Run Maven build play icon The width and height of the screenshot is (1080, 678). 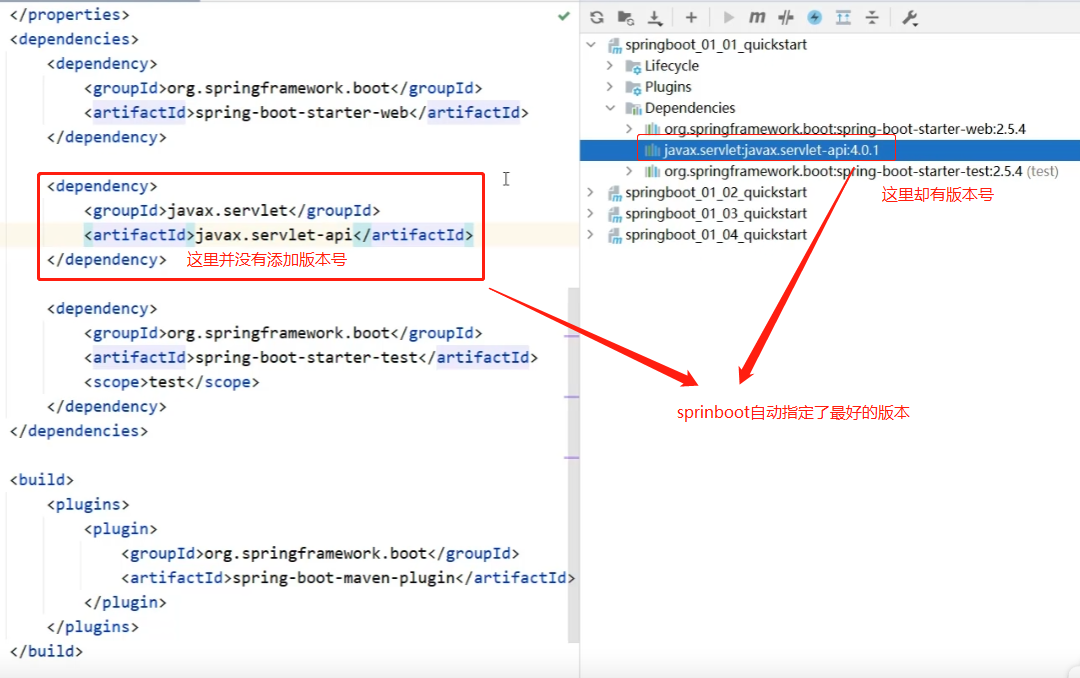pos(728,18)
